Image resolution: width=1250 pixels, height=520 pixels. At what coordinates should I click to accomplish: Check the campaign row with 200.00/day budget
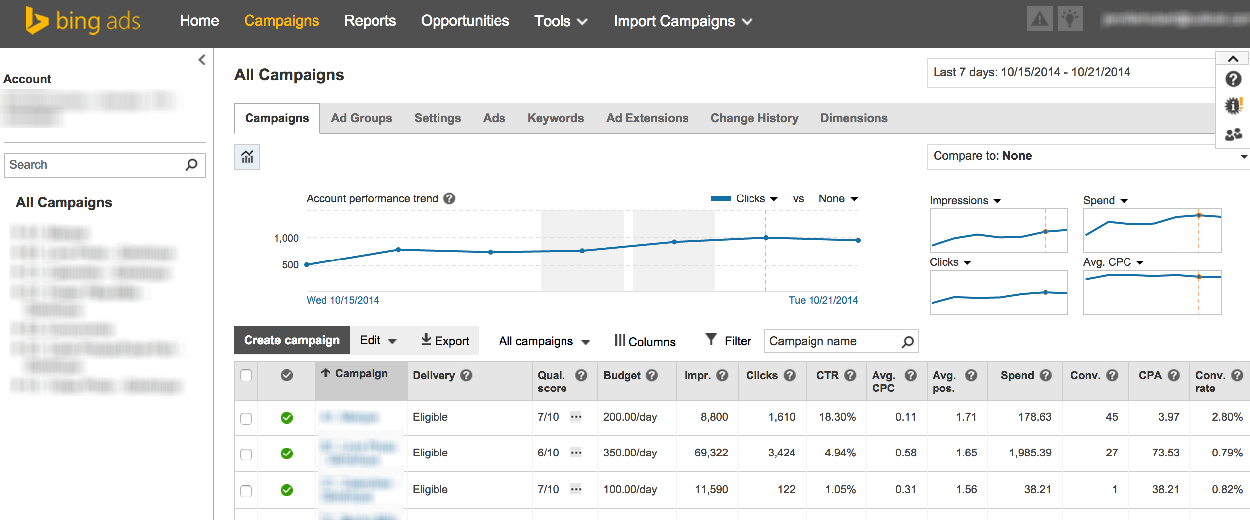pyautogui.click(x=246, y=418)
